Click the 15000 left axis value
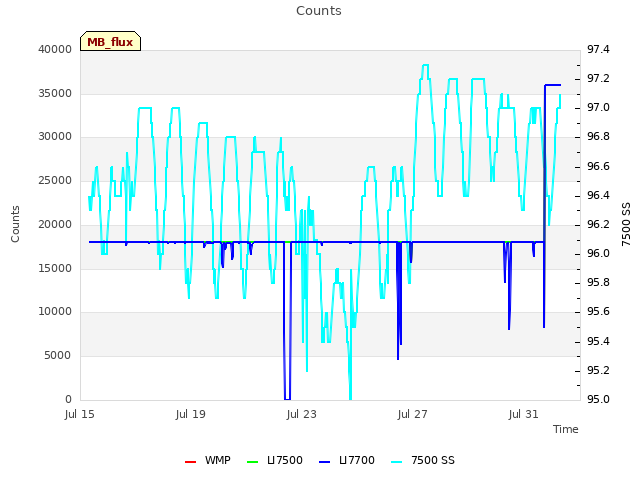Image resolution: width=640 pixels, height=480 pixels. [55, 268]
